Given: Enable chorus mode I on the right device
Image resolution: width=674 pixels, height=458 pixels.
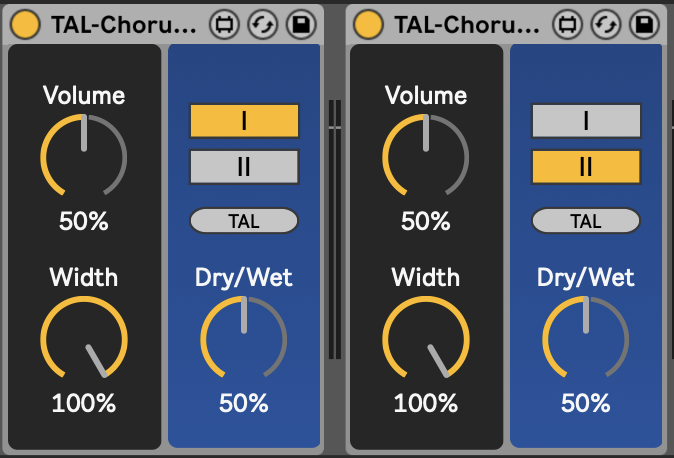Looking at the screenshot, I should click(586, 121).
